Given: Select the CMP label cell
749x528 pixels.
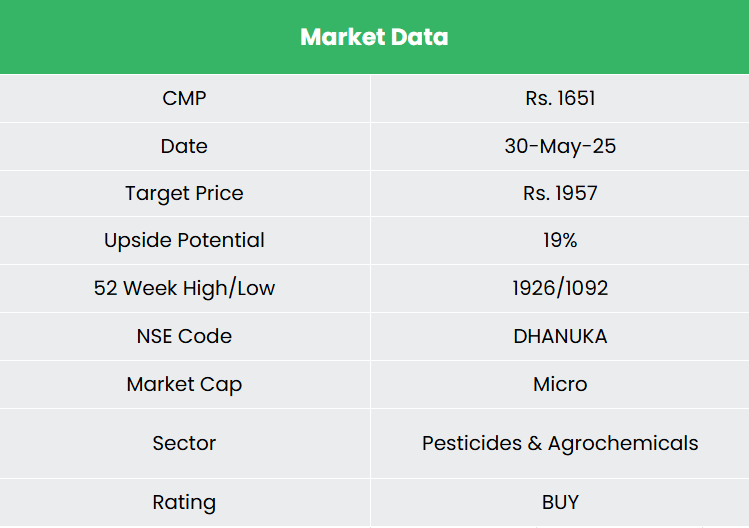Looking at the screenshot, I should [184, 98].
